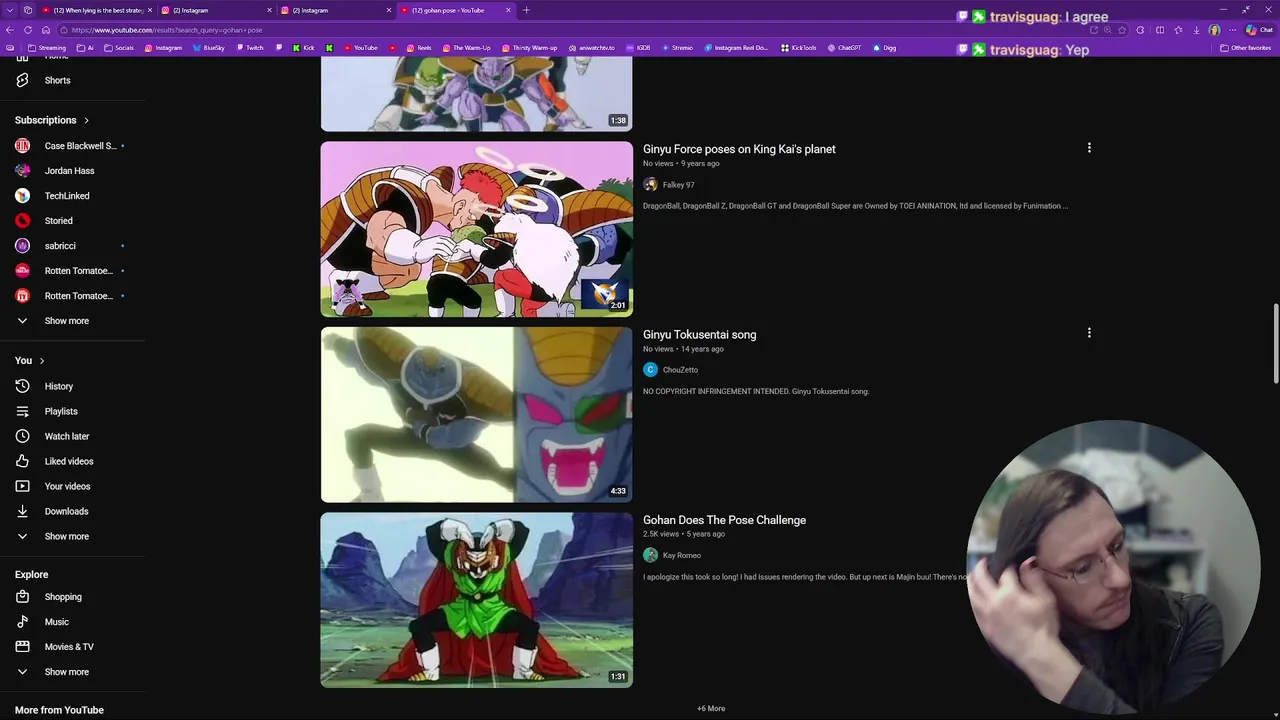The image size is (1280, 720).
Task: Click the ChouZetto channel avatar
Action: pos(650,370)
